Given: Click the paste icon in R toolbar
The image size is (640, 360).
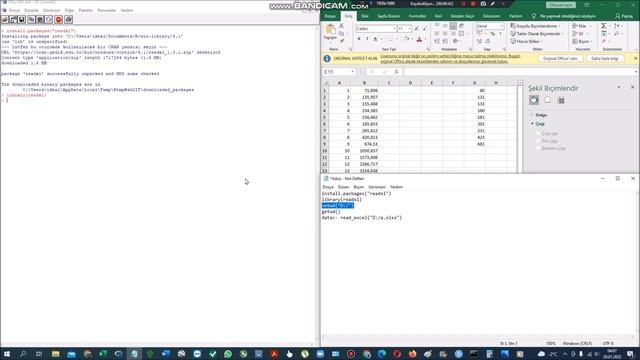Looking at the screenshot, I should pos(40,20).
